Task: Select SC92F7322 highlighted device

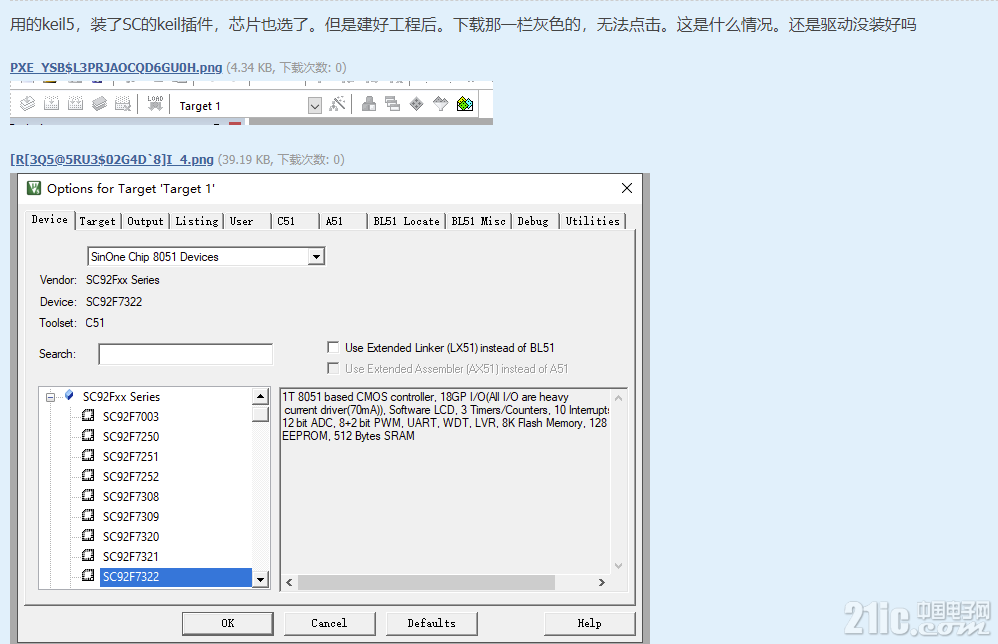Action: click(176, 577)
